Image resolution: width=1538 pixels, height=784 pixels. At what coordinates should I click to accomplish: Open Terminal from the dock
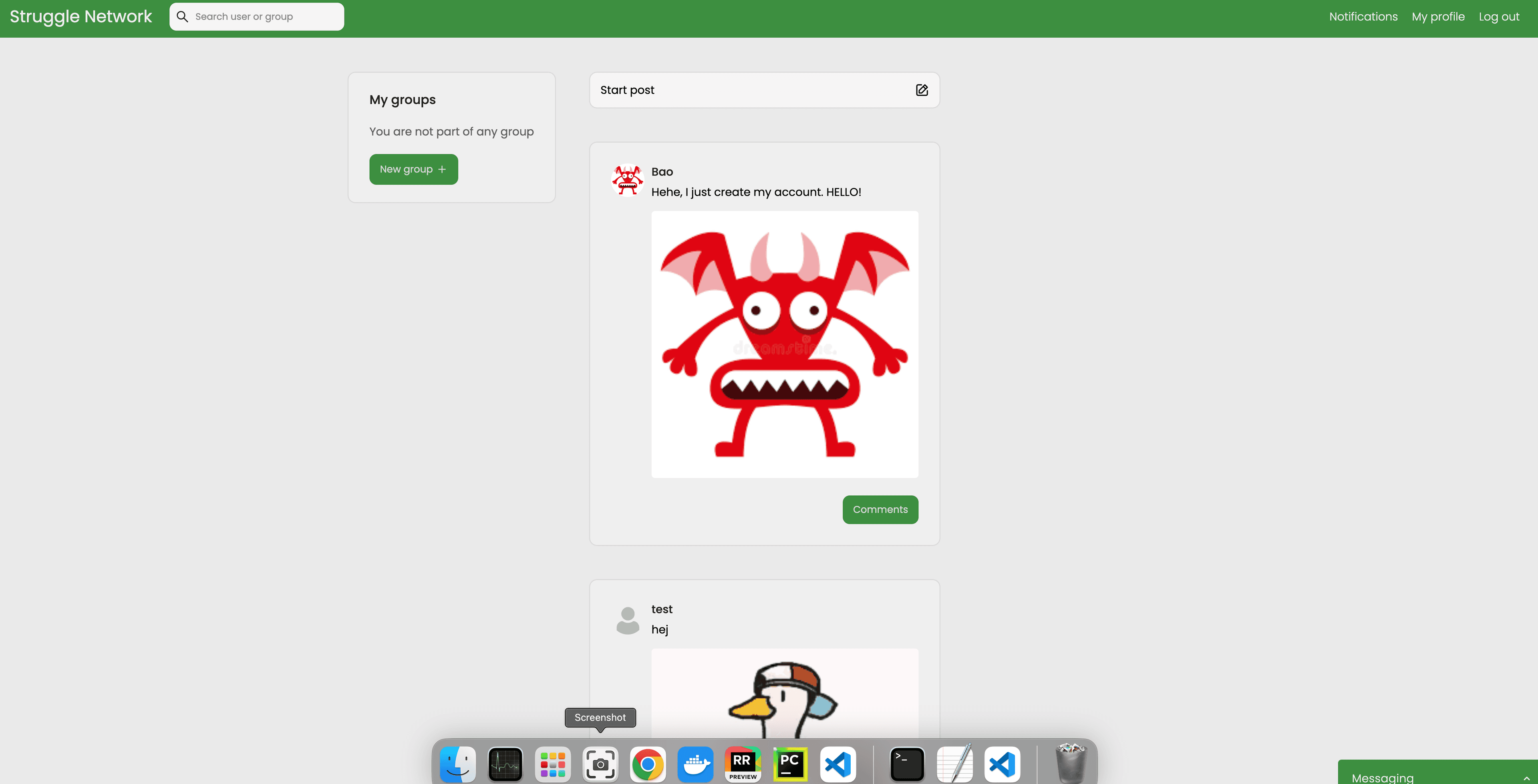click(x=907, y=764)
